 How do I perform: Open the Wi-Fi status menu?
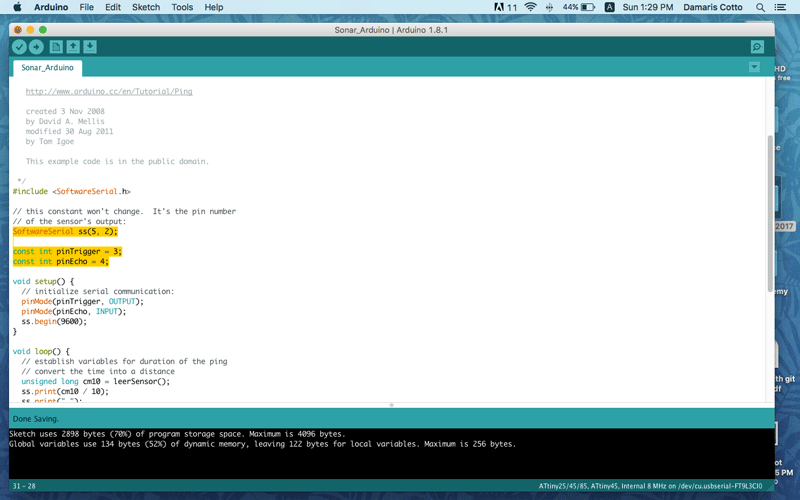pos(531,7)
